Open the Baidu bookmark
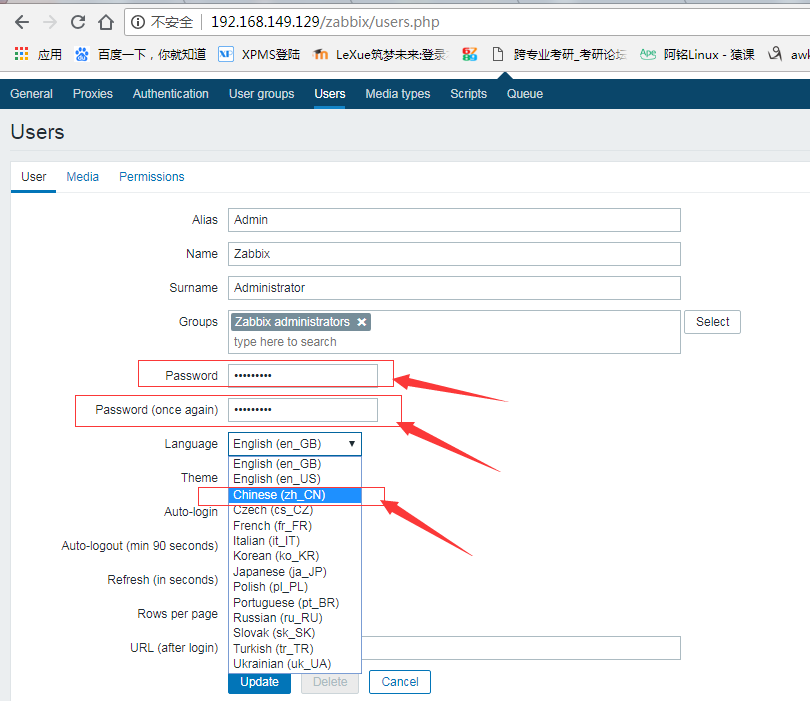The height and width of the screenshot is (701, 810). pyautogui.click(x=141, y=54)
